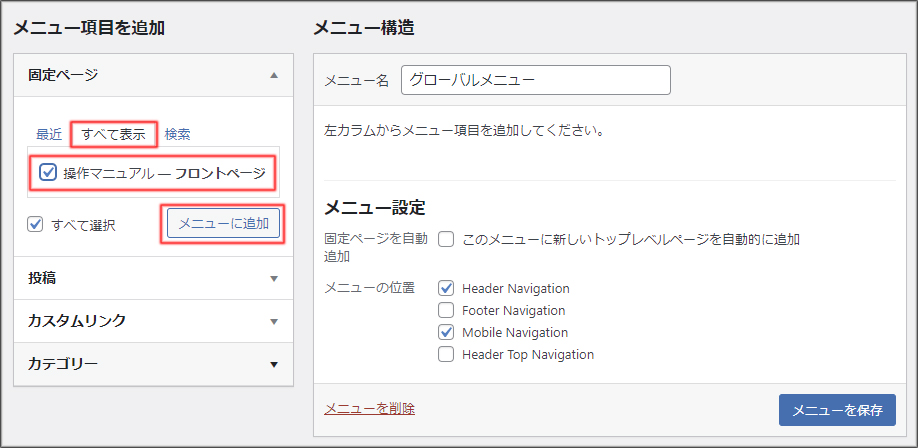Collapse the 固定ページ panel arrow
Image resolution: width=918 pixels, height=448 pixels.
274,75
